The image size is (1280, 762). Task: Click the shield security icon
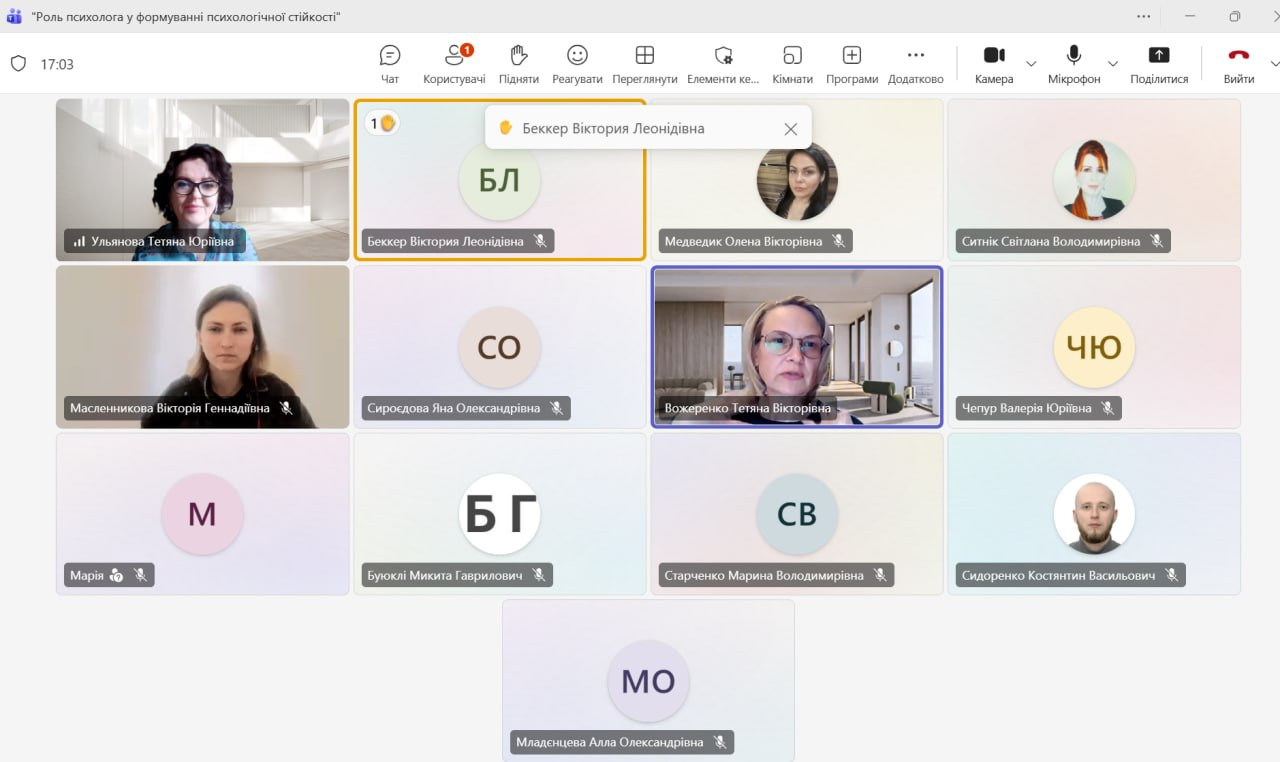click(18, 64)
